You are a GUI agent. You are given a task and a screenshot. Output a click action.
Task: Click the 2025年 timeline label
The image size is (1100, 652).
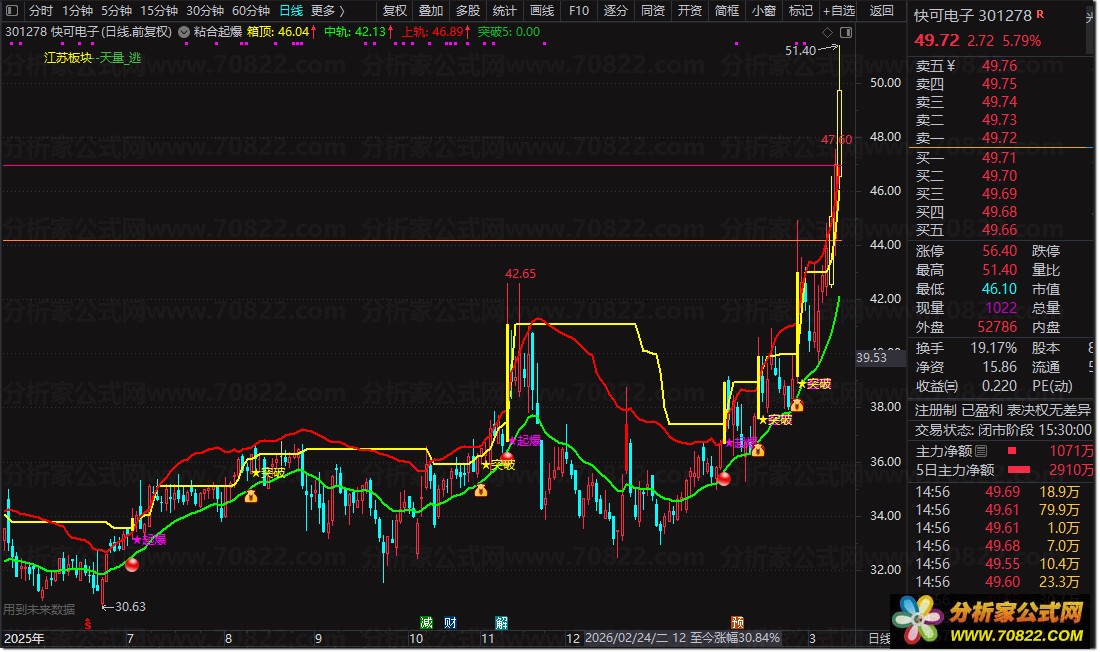[25, 638]
